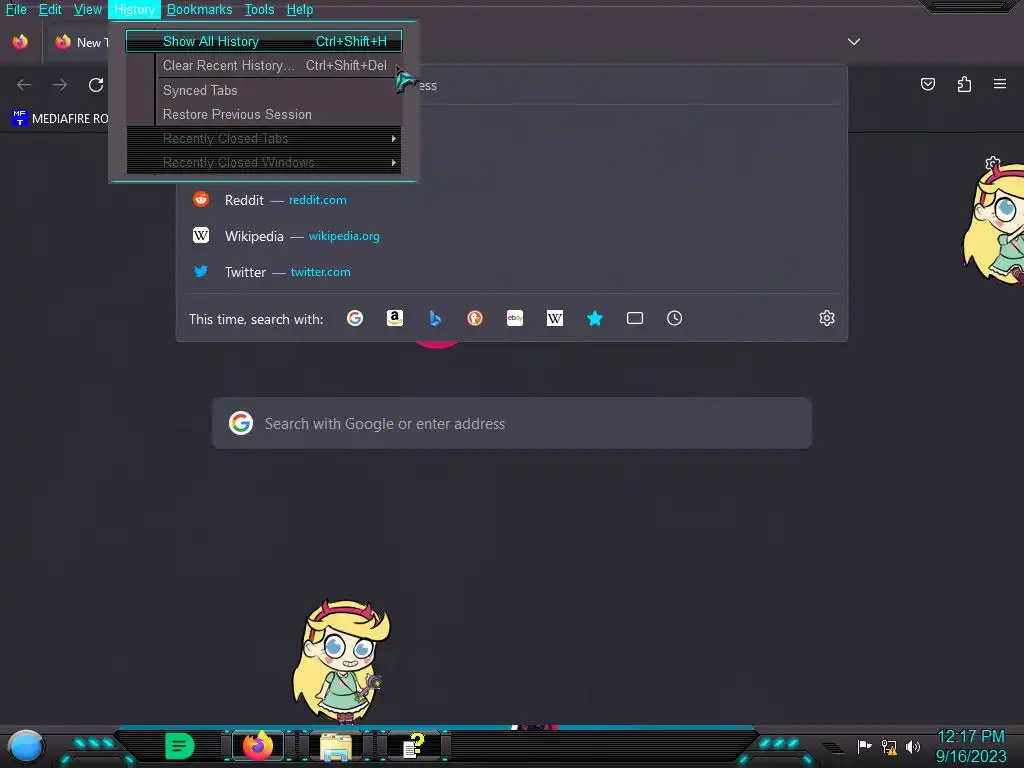Viewport: 1024px width, 768px height.
Task: Search this time with Google
Action: 355,318
